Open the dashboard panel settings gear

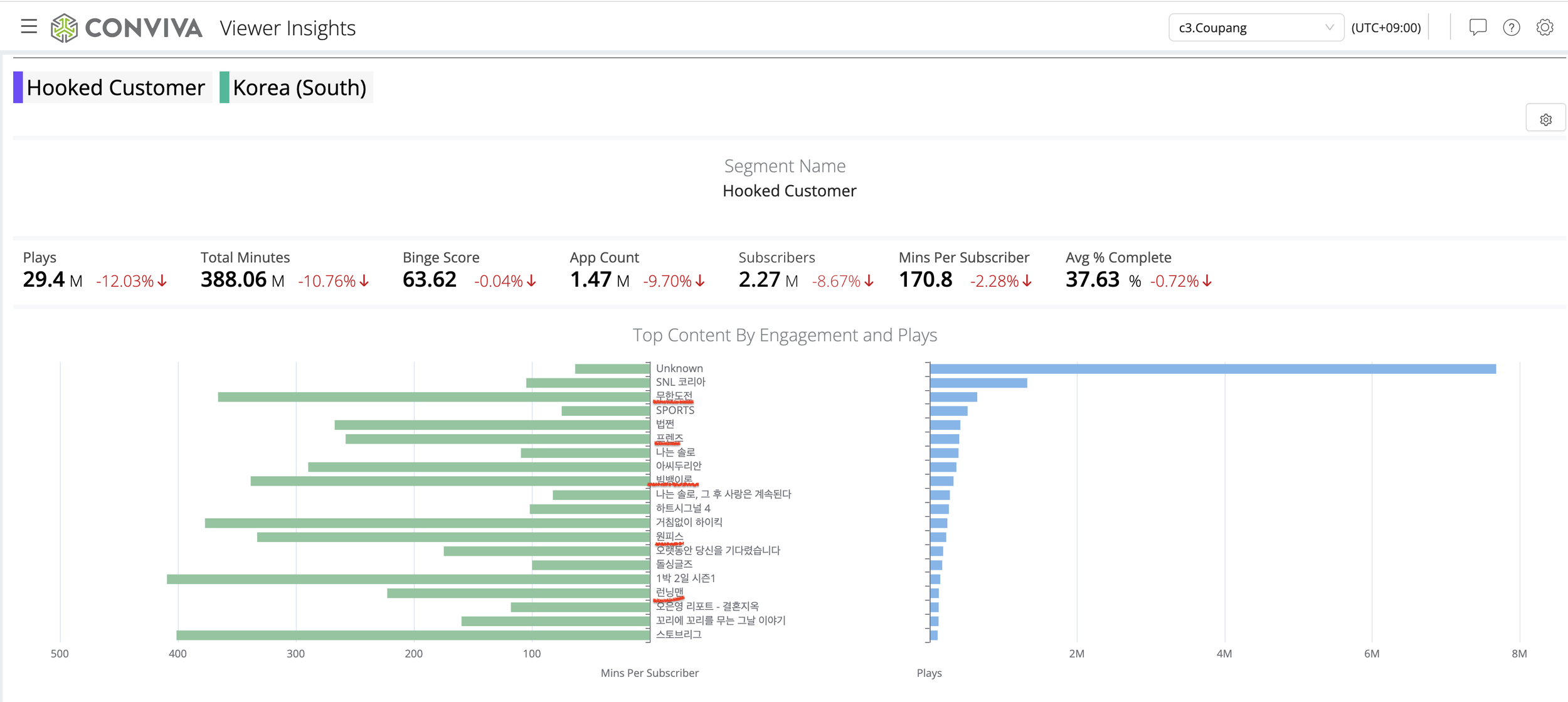1545,120
